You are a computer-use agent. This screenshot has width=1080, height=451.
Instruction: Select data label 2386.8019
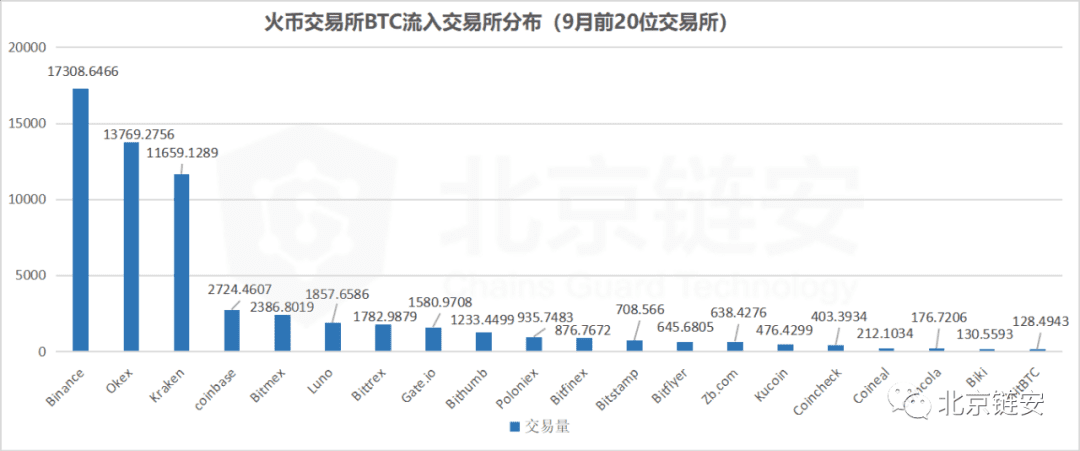(x=280, y=306)
